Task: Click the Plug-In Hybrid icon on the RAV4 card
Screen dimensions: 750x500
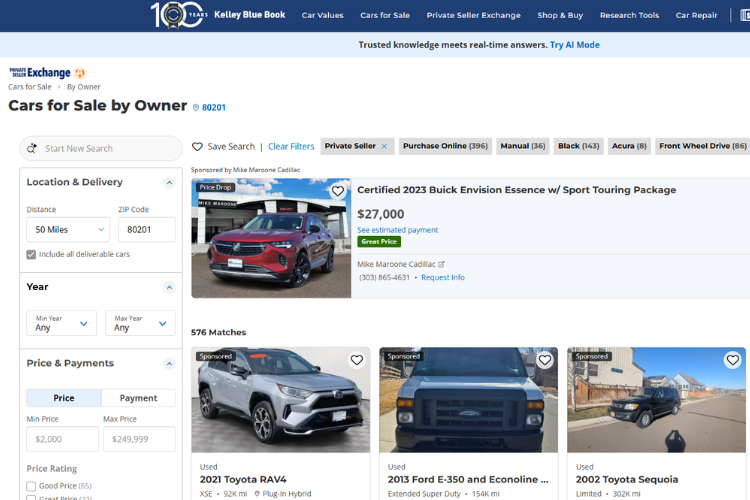Action: click(x=257, y=494)
